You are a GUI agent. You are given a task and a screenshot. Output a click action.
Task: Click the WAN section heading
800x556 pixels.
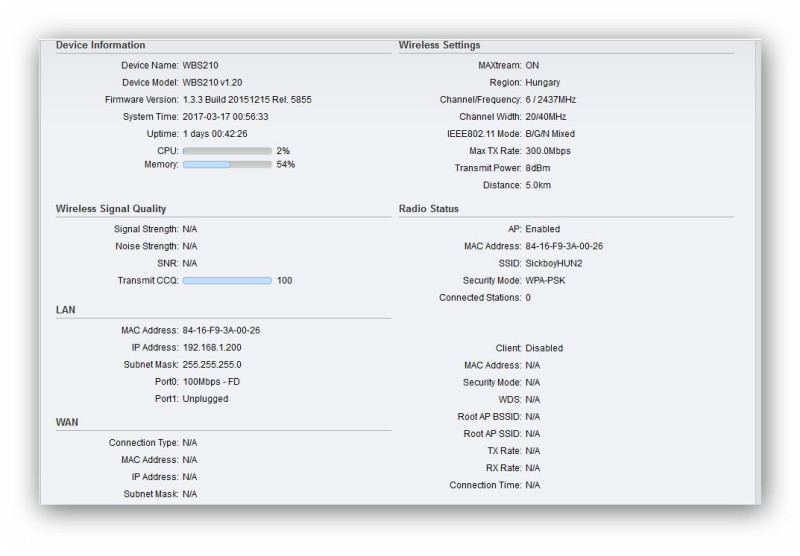tap(67, 422)
